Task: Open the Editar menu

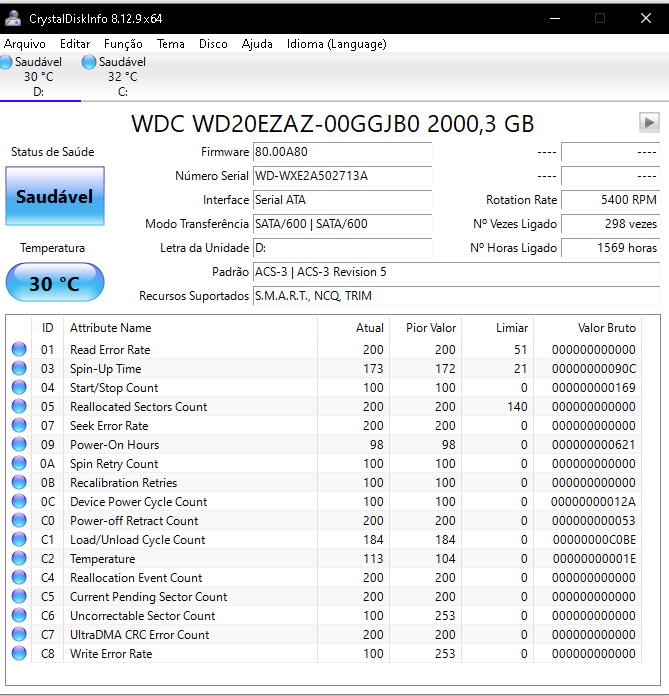Action: pos(75,44)
